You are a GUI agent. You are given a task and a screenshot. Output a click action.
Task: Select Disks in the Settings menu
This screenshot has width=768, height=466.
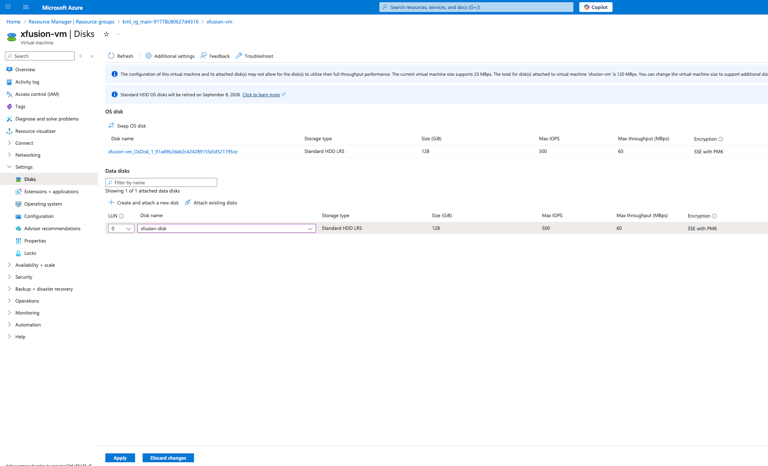[30, 179]
